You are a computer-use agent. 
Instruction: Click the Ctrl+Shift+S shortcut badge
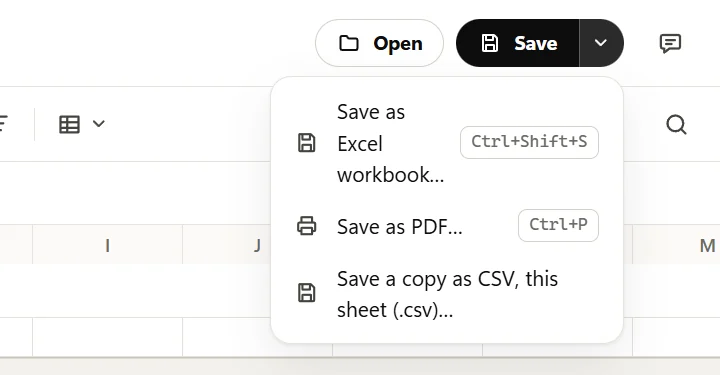(529, 142)
